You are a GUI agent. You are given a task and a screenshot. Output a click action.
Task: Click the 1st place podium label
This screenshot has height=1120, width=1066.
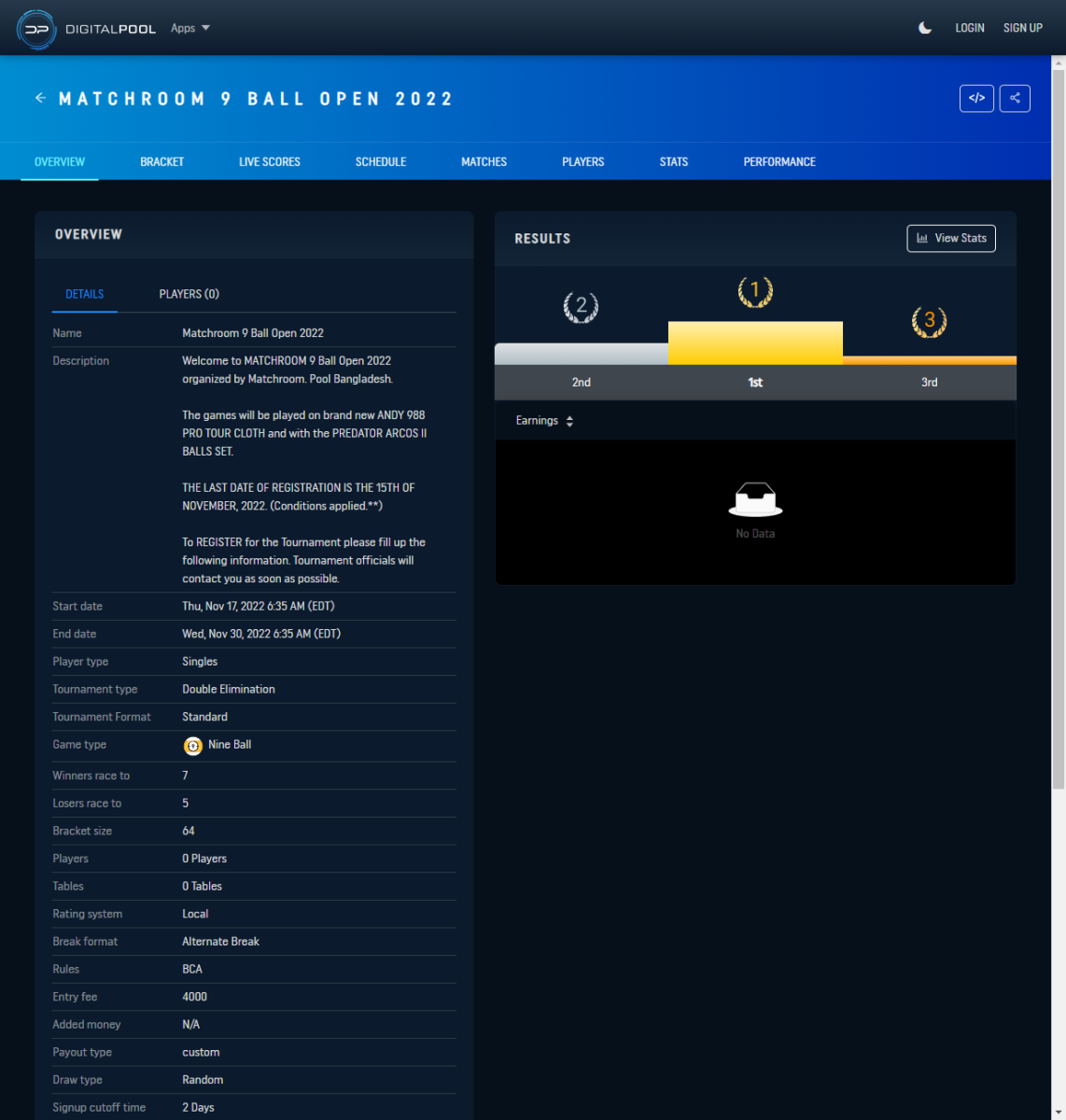coord(755,383)
